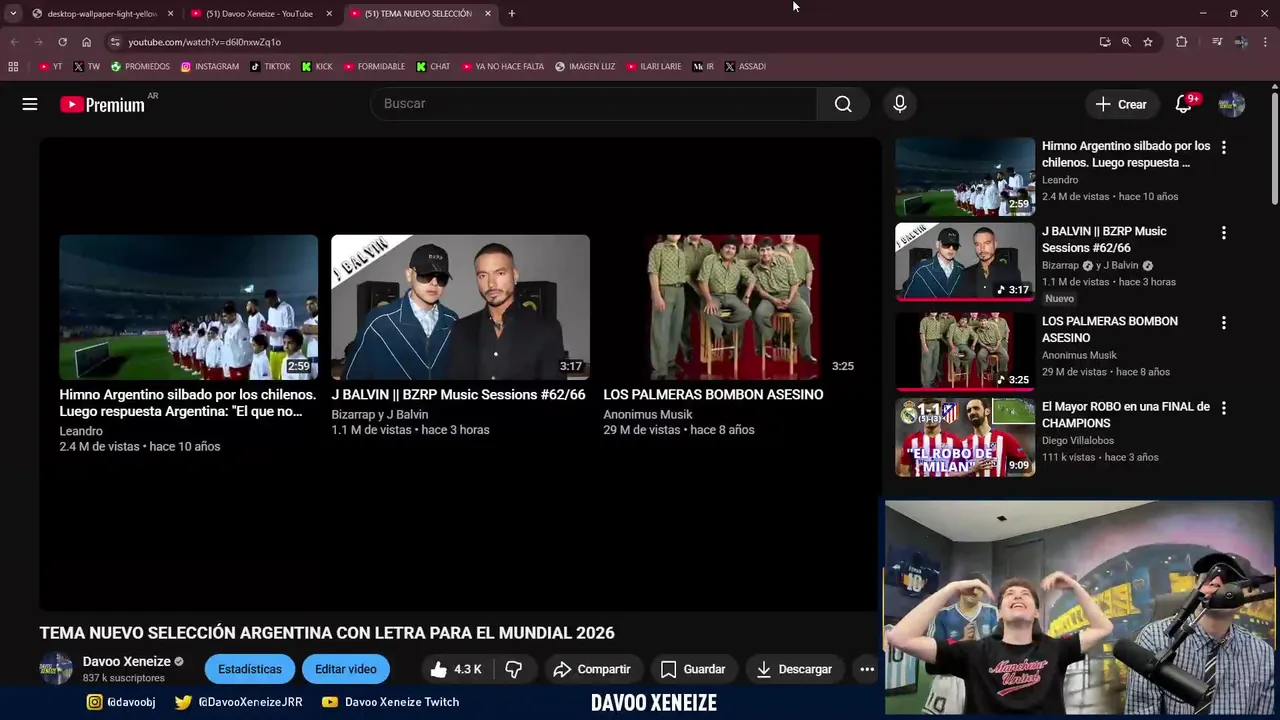
Task: Go to browser home page icon
Action: (87, 42)
